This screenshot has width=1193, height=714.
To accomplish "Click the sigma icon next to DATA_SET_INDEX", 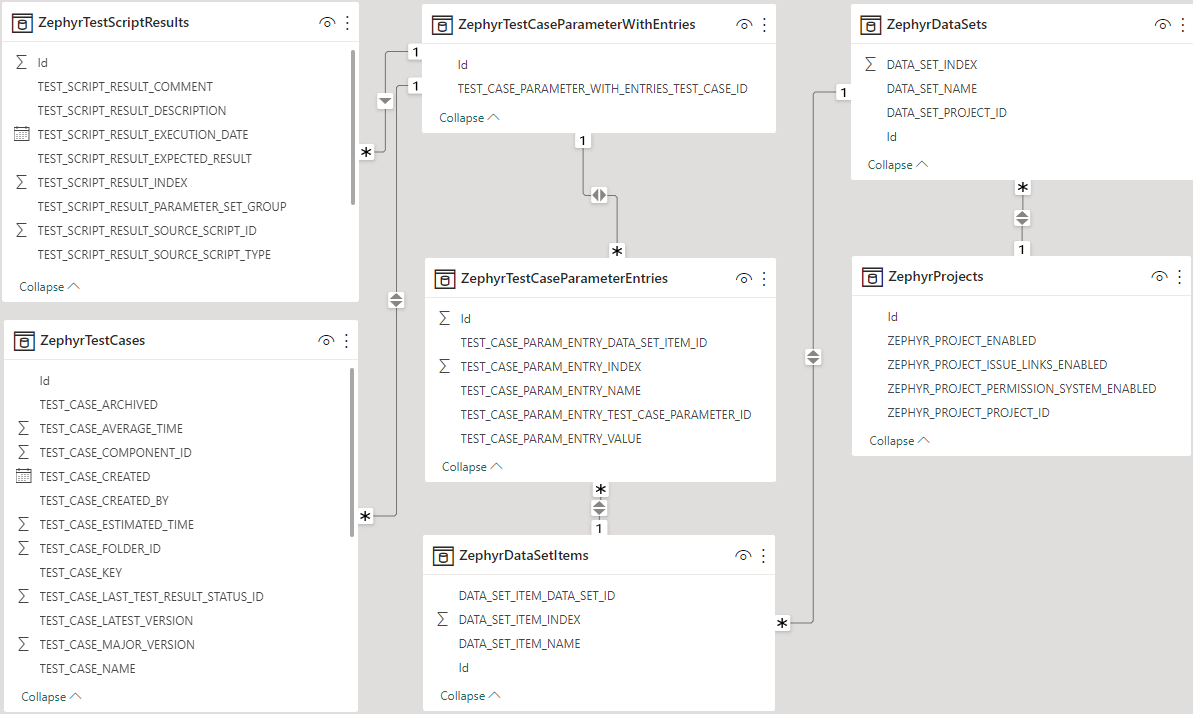I will (x=871, y=65).
